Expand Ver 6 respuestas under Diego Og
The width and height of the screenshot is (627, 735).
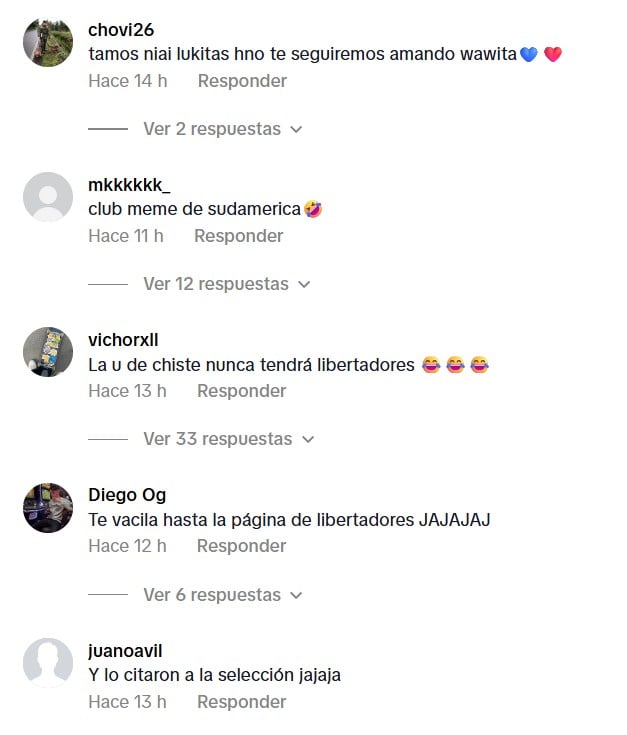[x=223, y=595]
